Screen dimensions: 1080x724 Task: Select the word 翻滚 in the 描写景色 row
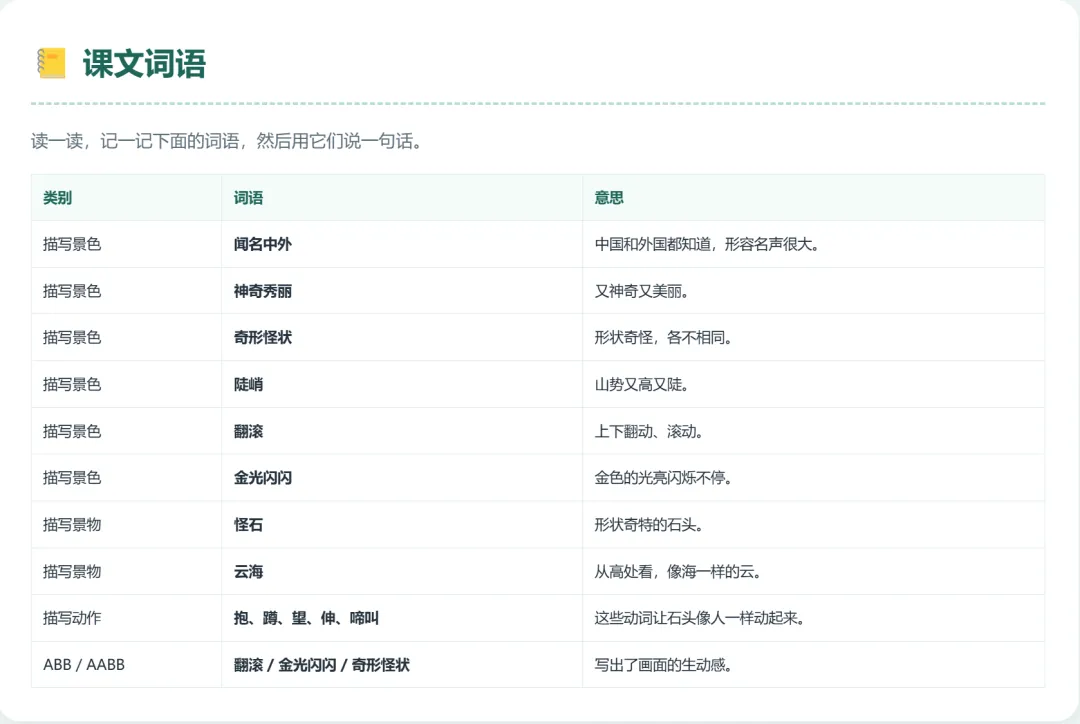[248, 431]
